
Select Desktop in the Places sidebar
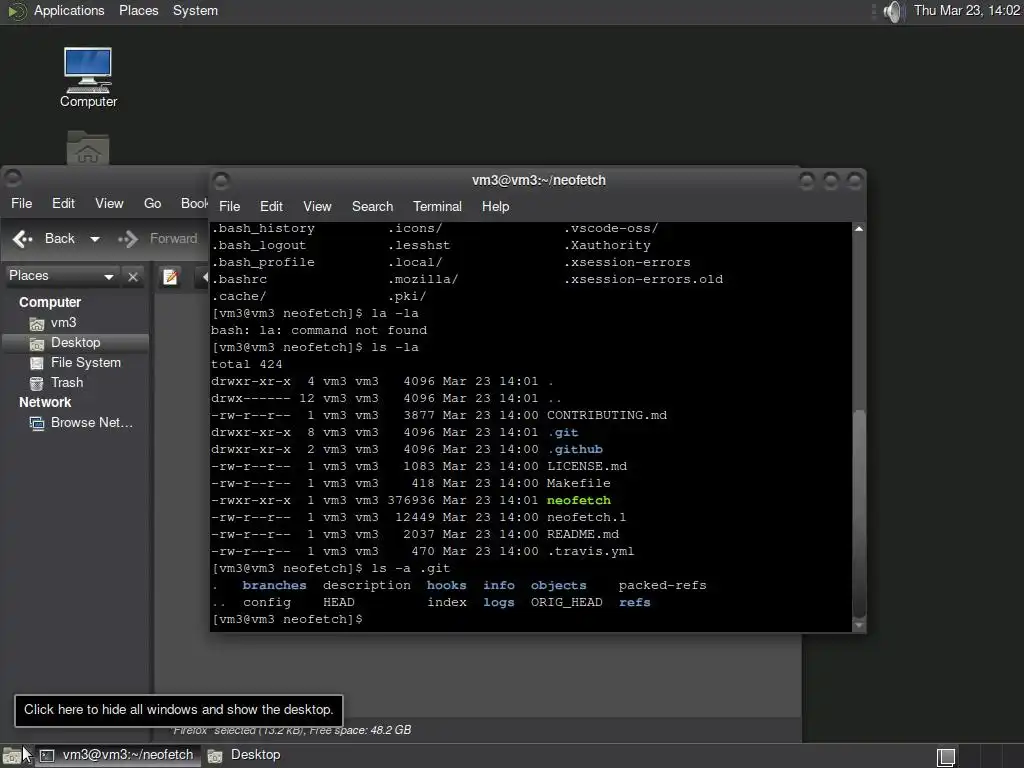coord(76,343)
